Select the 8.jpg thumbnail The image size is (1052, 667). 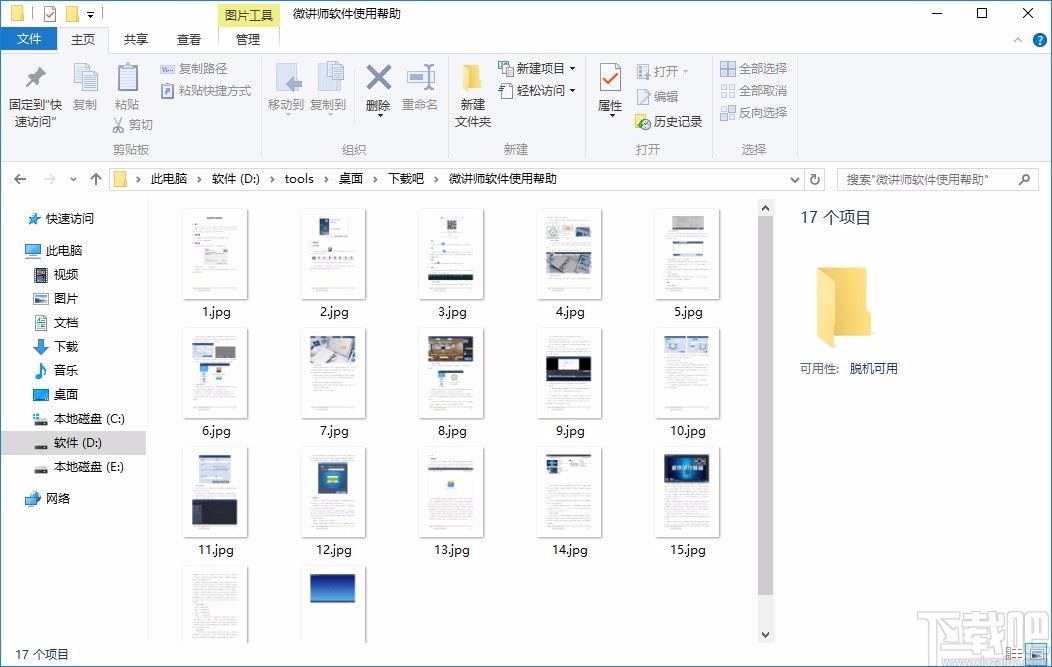[x=451, y=373]
